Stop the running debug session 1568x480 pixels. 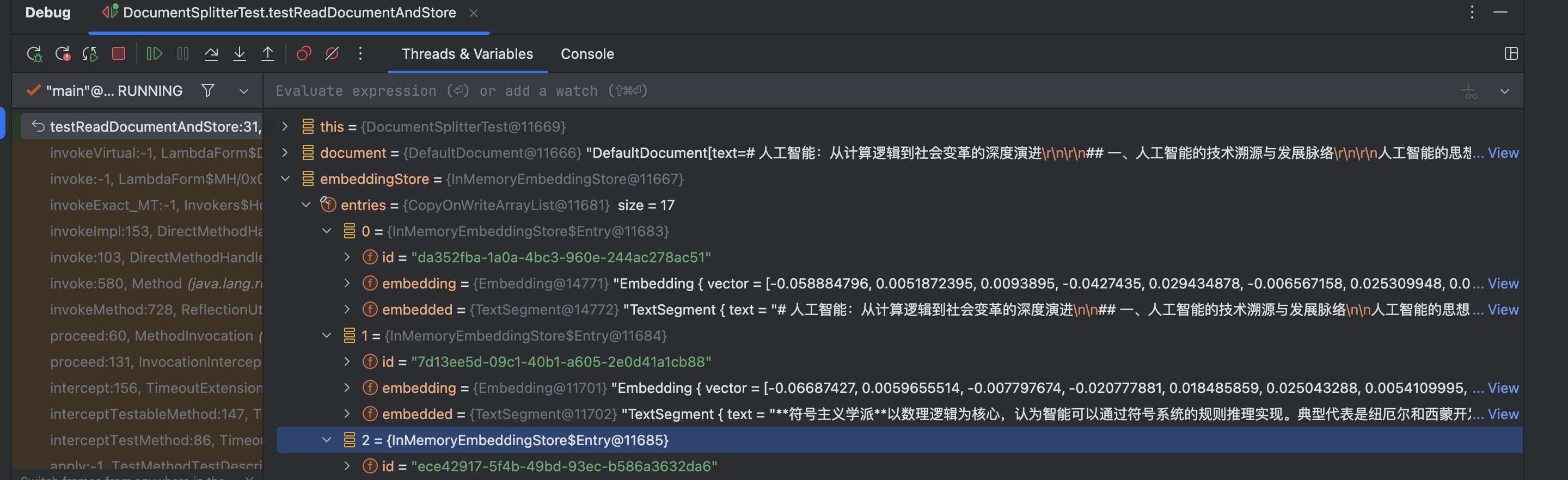pyautogui.click(x=119, y=53)
